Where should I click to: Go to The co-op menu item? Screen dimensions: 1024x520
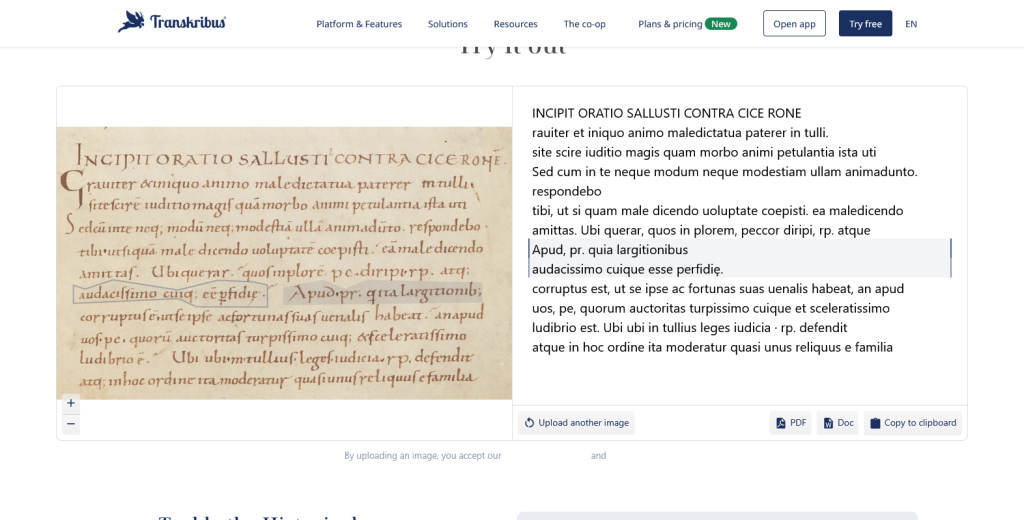(584, 24)
